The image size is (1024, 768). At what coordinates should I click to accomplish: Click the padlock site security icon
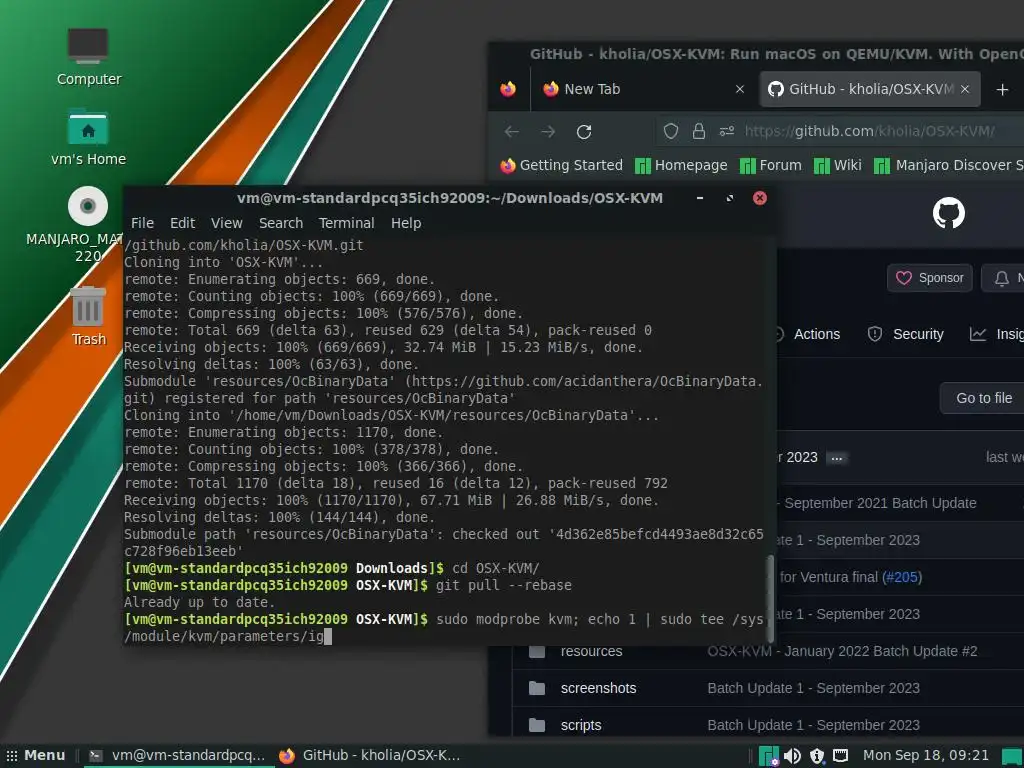click(699, 131)
